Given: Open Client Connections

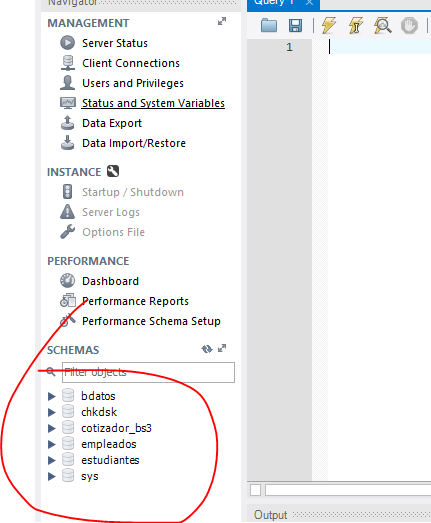Looking at the screenshot, I should coord(131,63).
